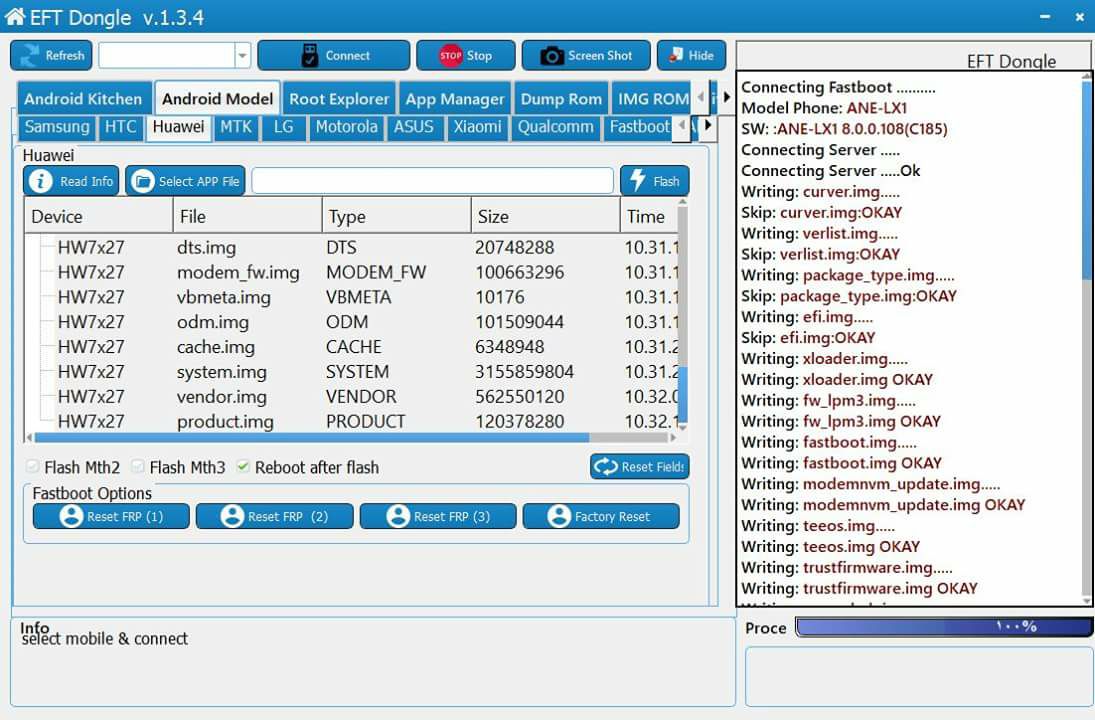Switch to Dump Rom tab

[561, 98]
